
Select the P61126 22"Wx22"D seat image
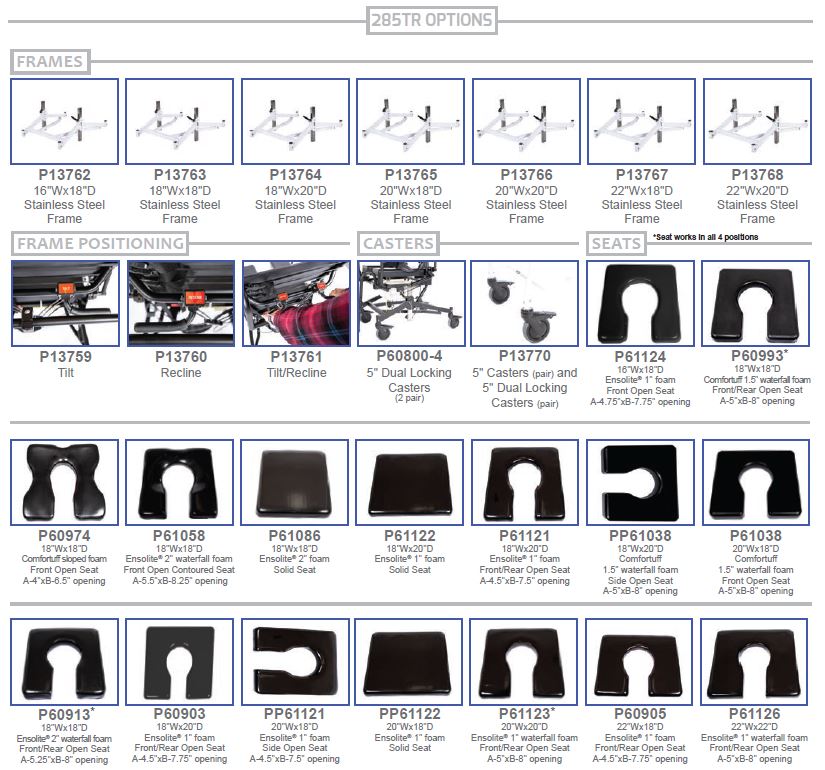click(757, 661)
